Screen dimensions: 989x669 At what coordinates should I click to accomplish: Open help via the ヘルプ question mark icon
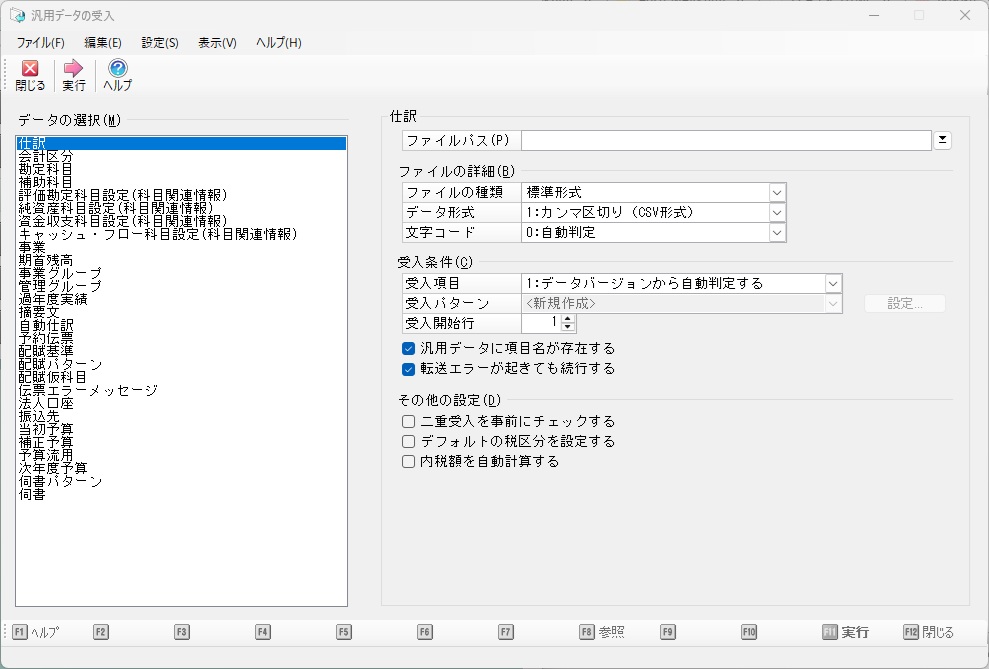[117, 69]
